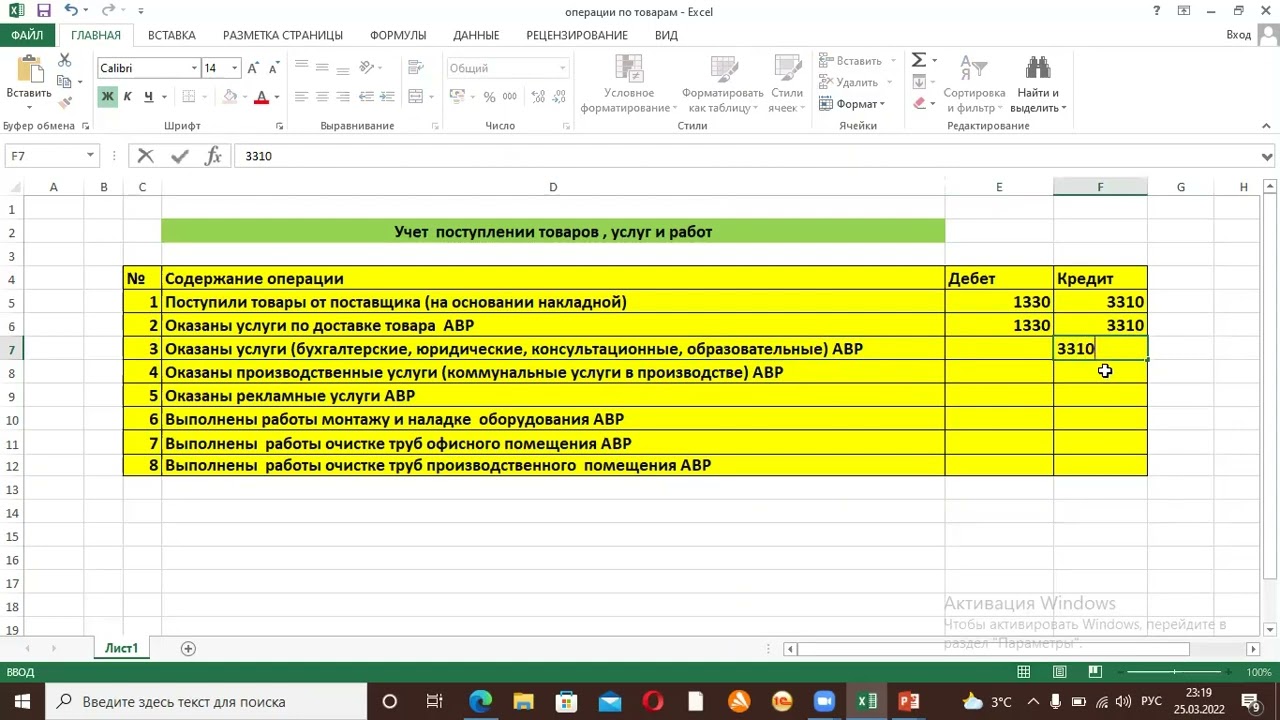The height and width of the screenshot is (720, 1280).
Task: Open the cells Формат dropdown
Action: click(x=852, y=104)
